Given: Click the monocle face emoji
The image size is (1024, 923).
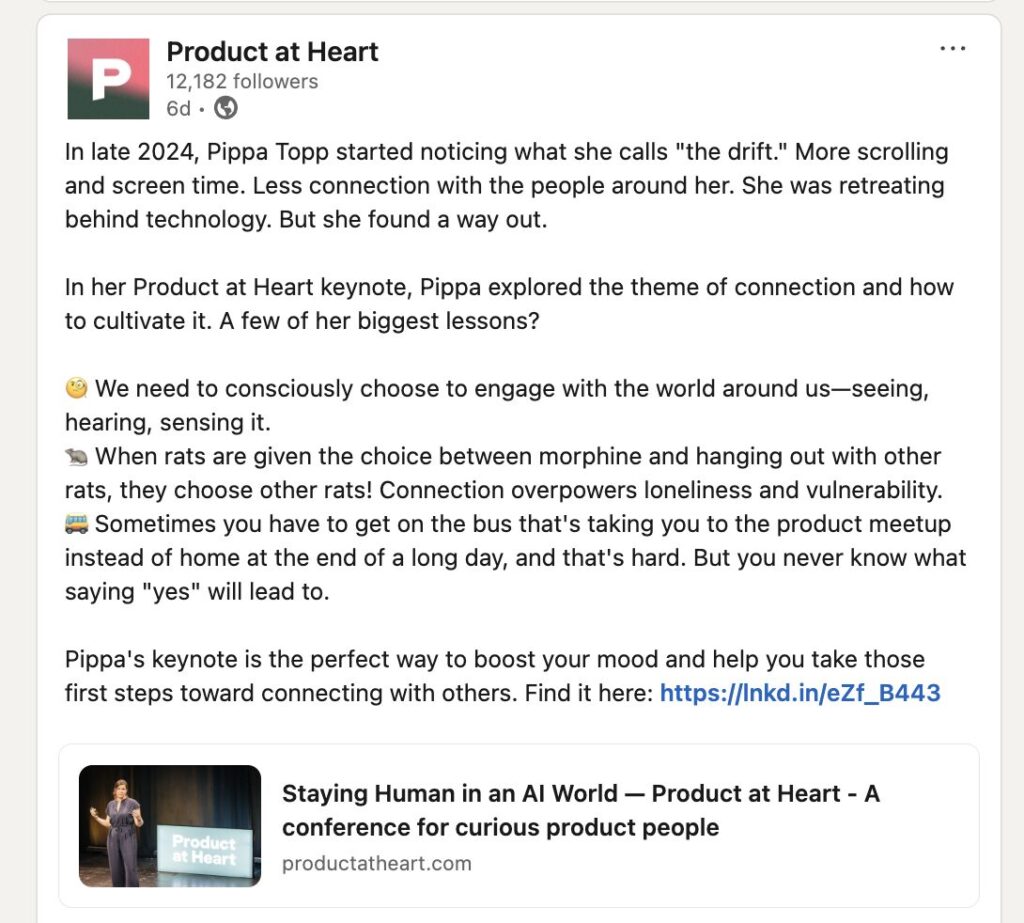Looking at the screenshot, I should point(76,389).
